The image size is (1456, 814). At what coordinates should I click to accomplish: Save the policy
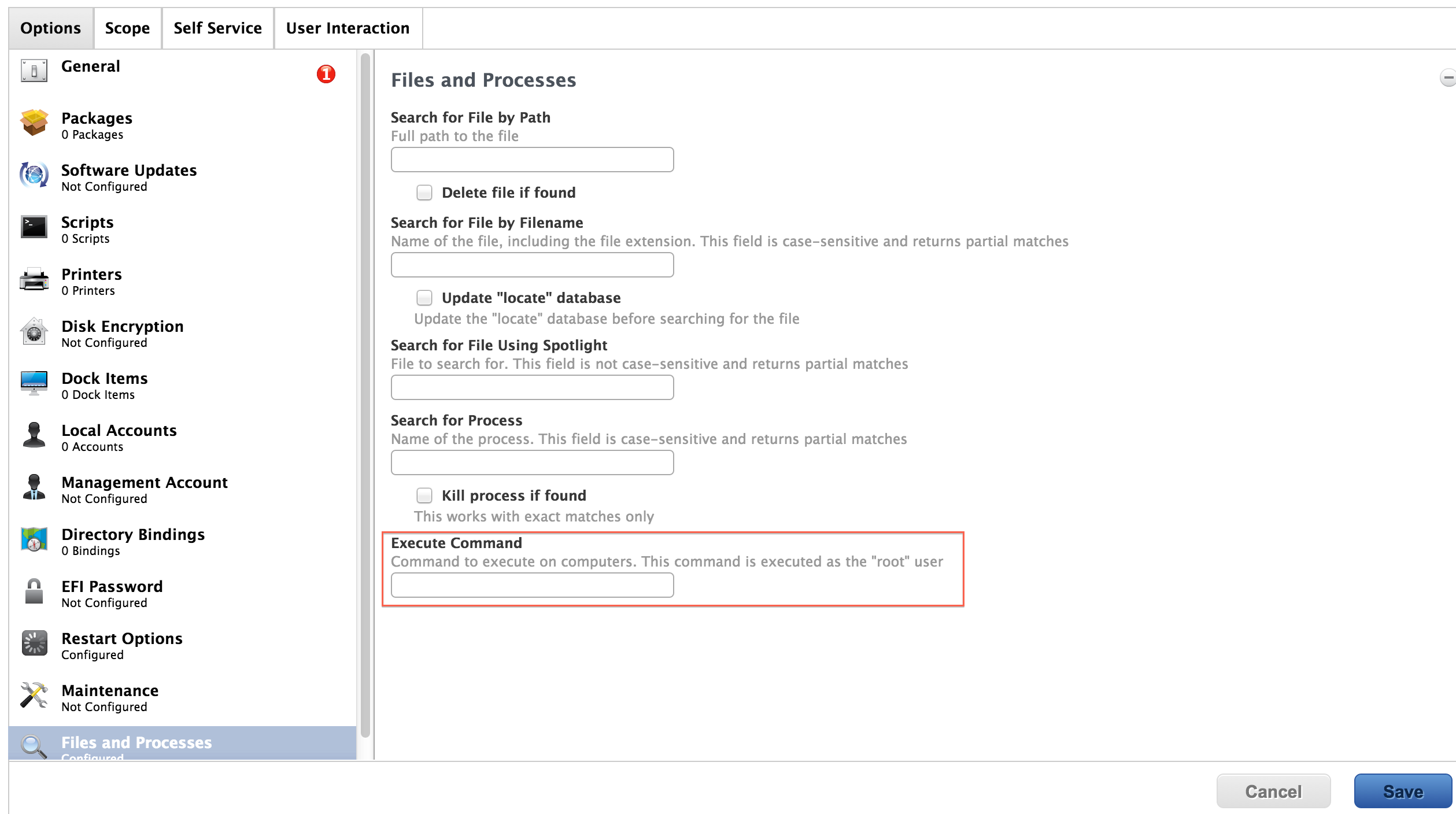click(x=1403, y=791)
